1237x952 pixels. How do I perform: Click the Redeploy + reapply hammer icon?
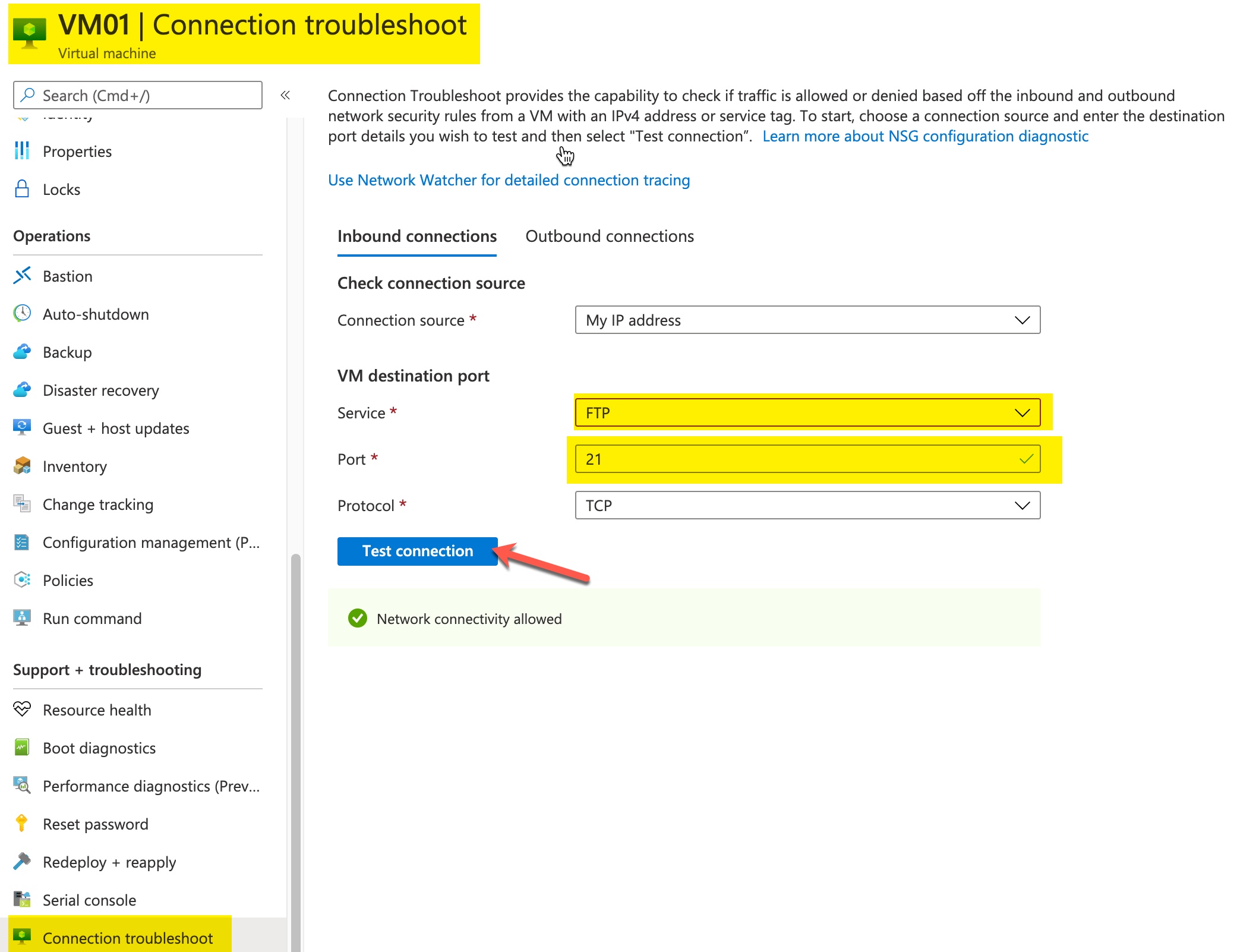[22, 862]
